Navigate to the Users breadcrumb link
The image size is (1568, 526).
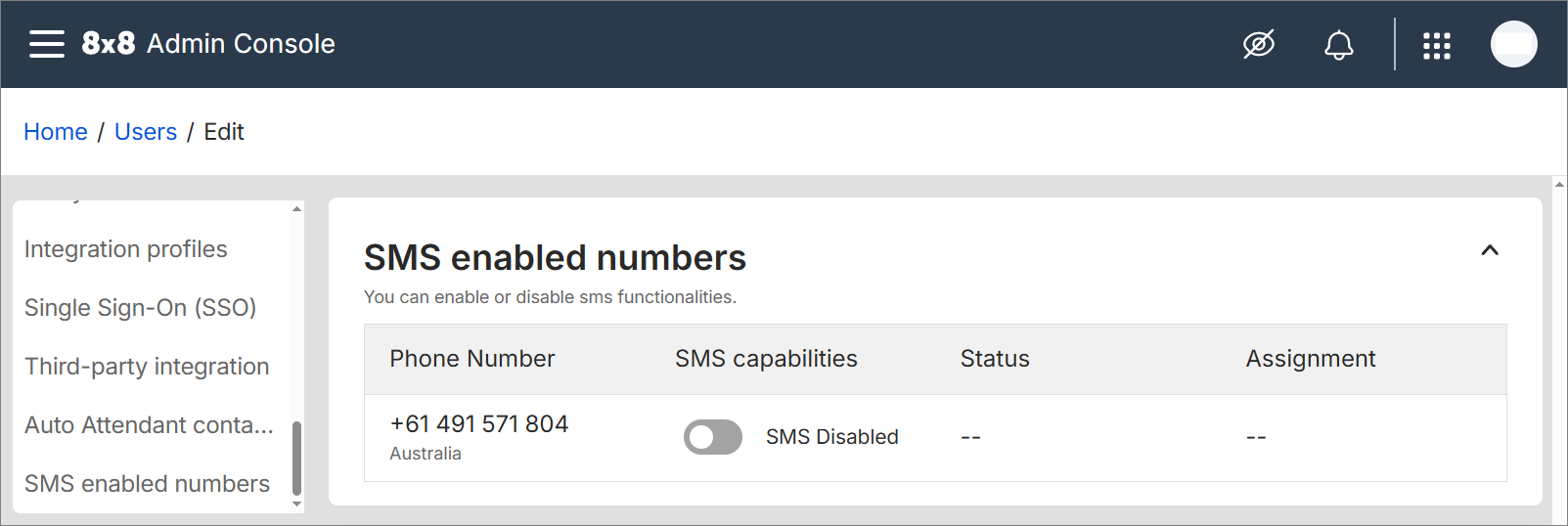(x=146, y=132)
